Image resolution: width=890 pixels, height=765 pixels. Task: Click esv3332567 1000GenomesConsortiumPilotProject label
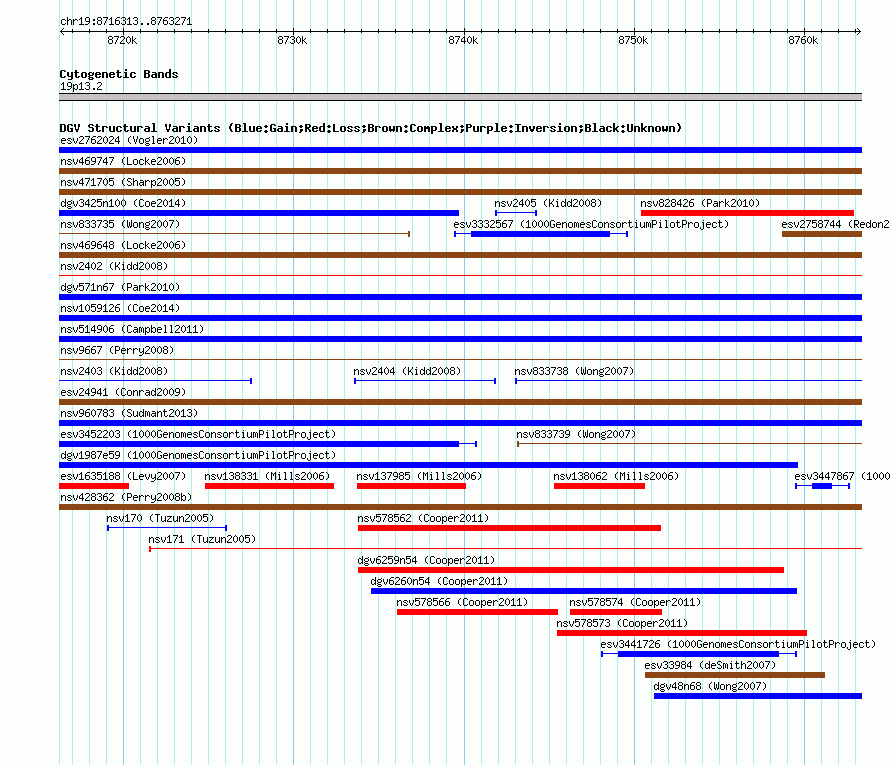click(591, 224)
